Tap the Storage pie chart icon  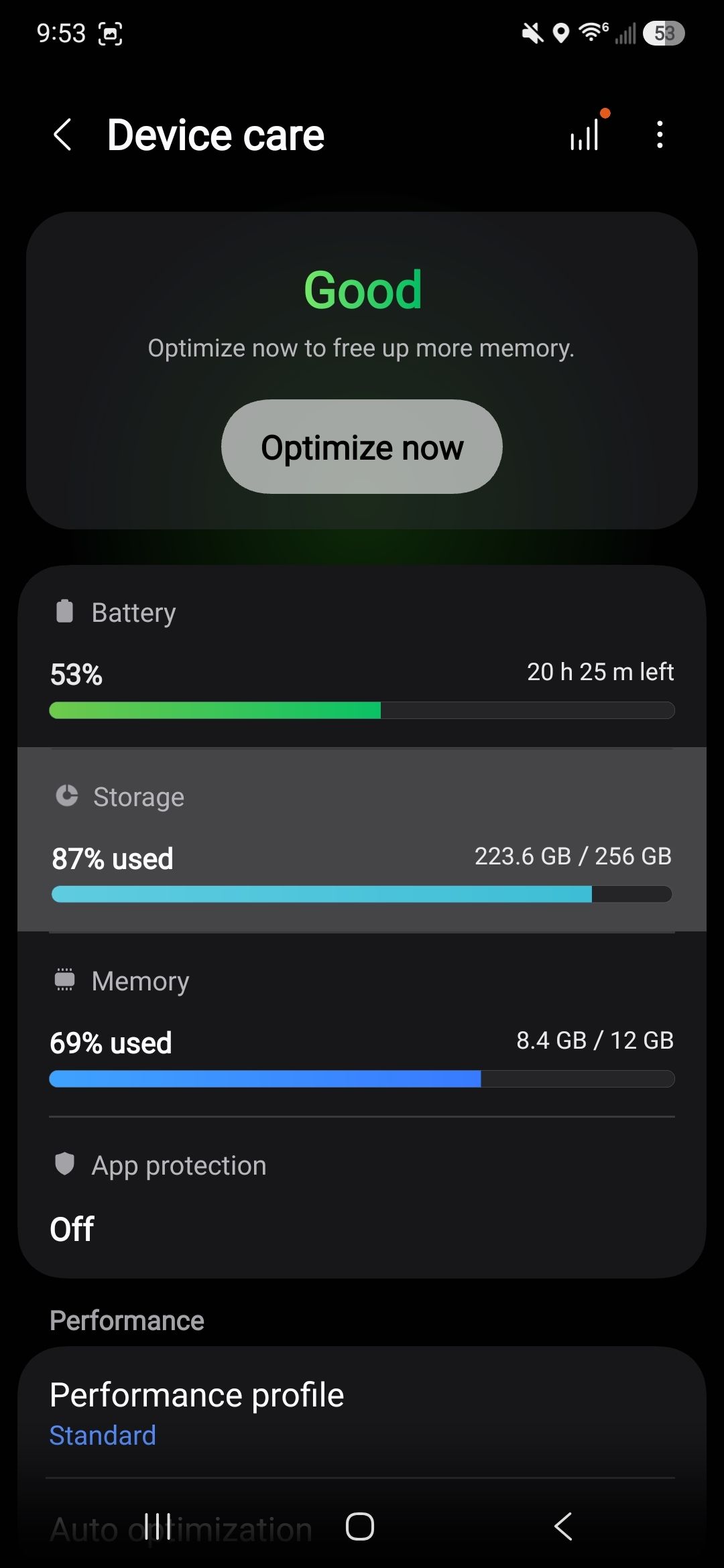pyautogui.click(x=66, y=795)
